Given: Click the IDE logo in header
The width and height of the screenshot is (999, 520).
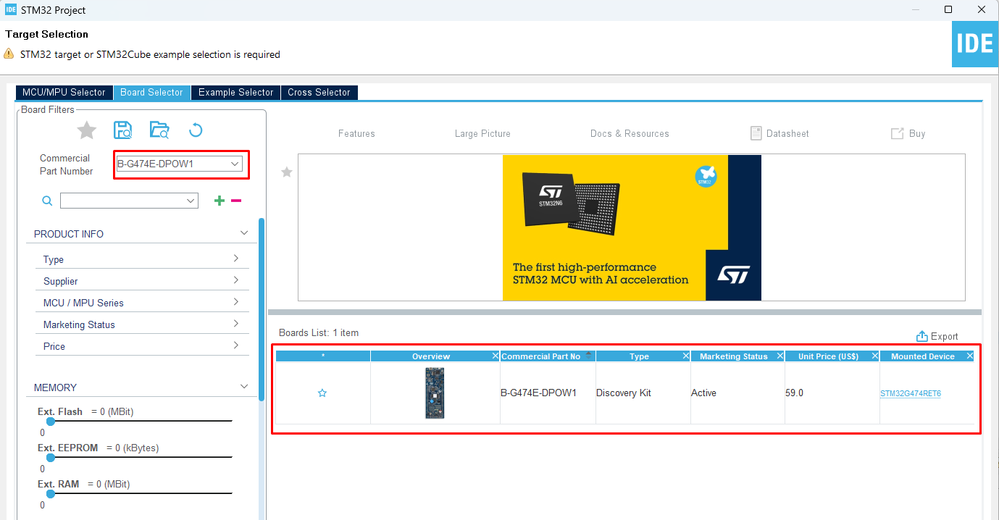Looking at the screenshot, I should point(975,44).
